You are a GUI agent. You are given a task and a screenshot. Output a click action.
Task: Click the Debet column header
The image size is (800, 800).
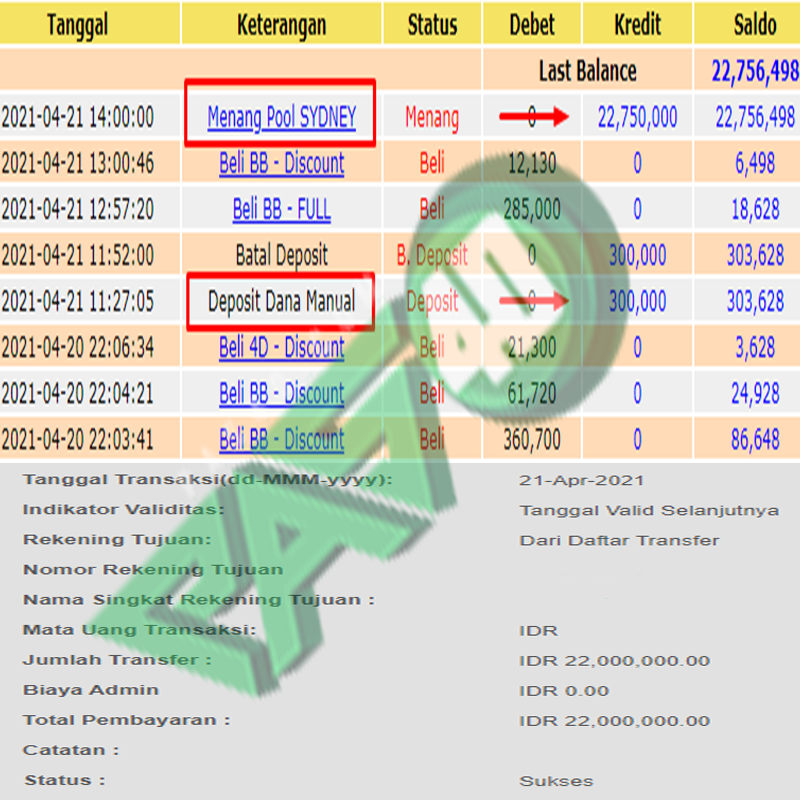pos(532,24)
